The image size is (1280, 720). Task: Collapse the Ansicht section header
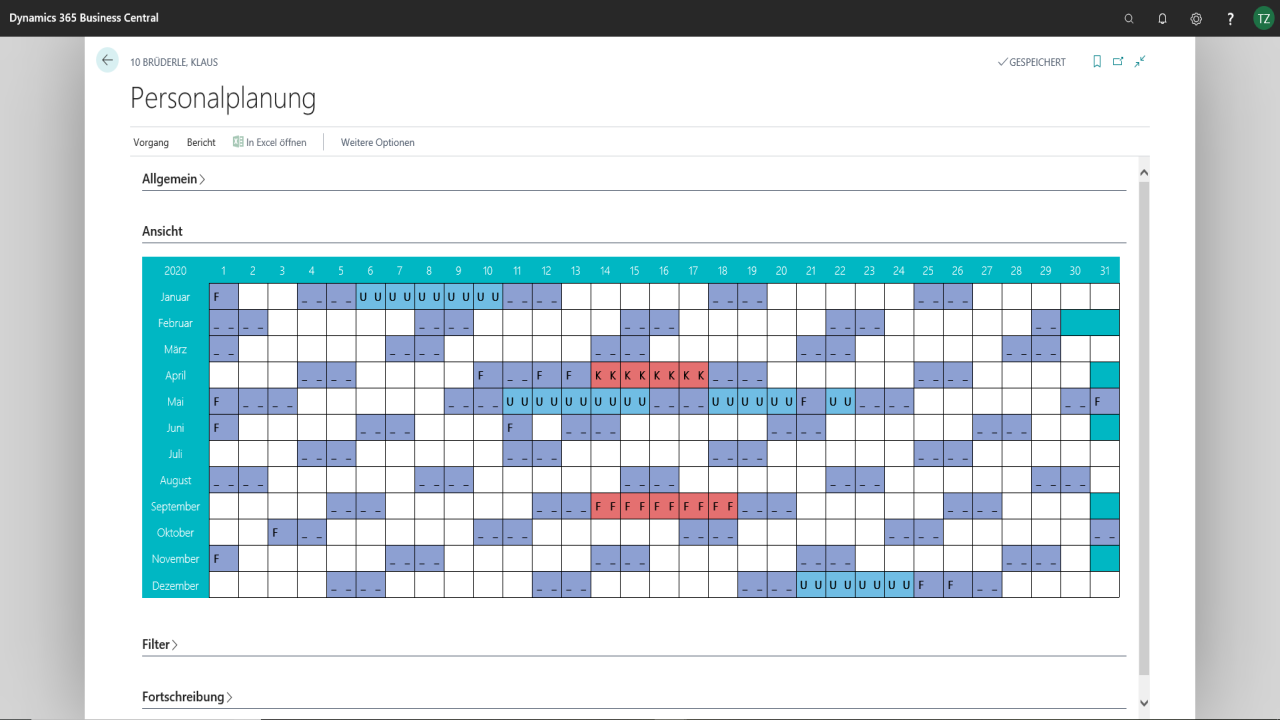pos(162,231)
